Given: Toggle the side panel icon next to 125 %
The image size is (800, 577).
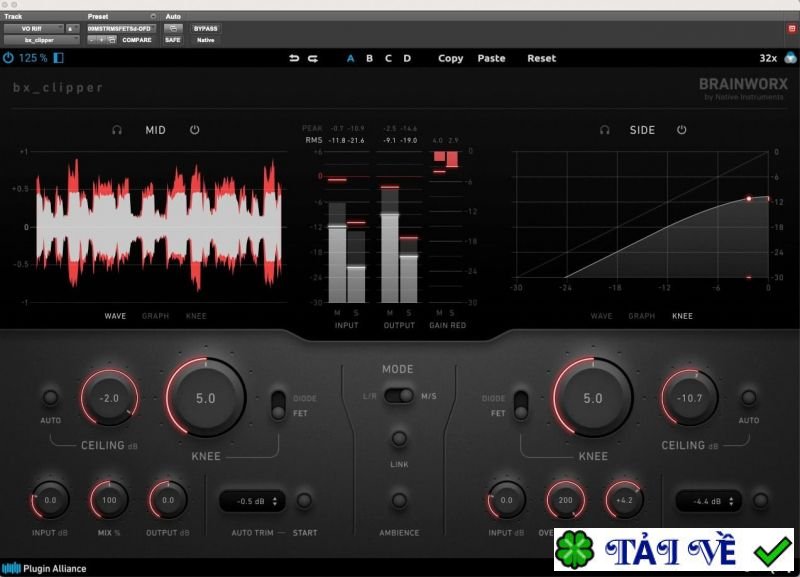Looking at the screenshot, I should tap(59, 58).
